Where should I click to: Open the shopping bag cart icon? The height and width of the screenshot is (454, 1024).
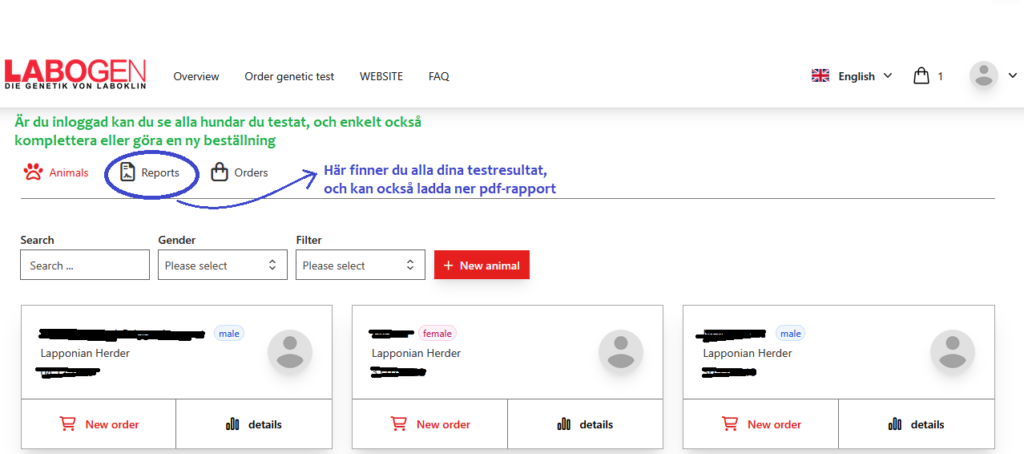tap(921, 76)
